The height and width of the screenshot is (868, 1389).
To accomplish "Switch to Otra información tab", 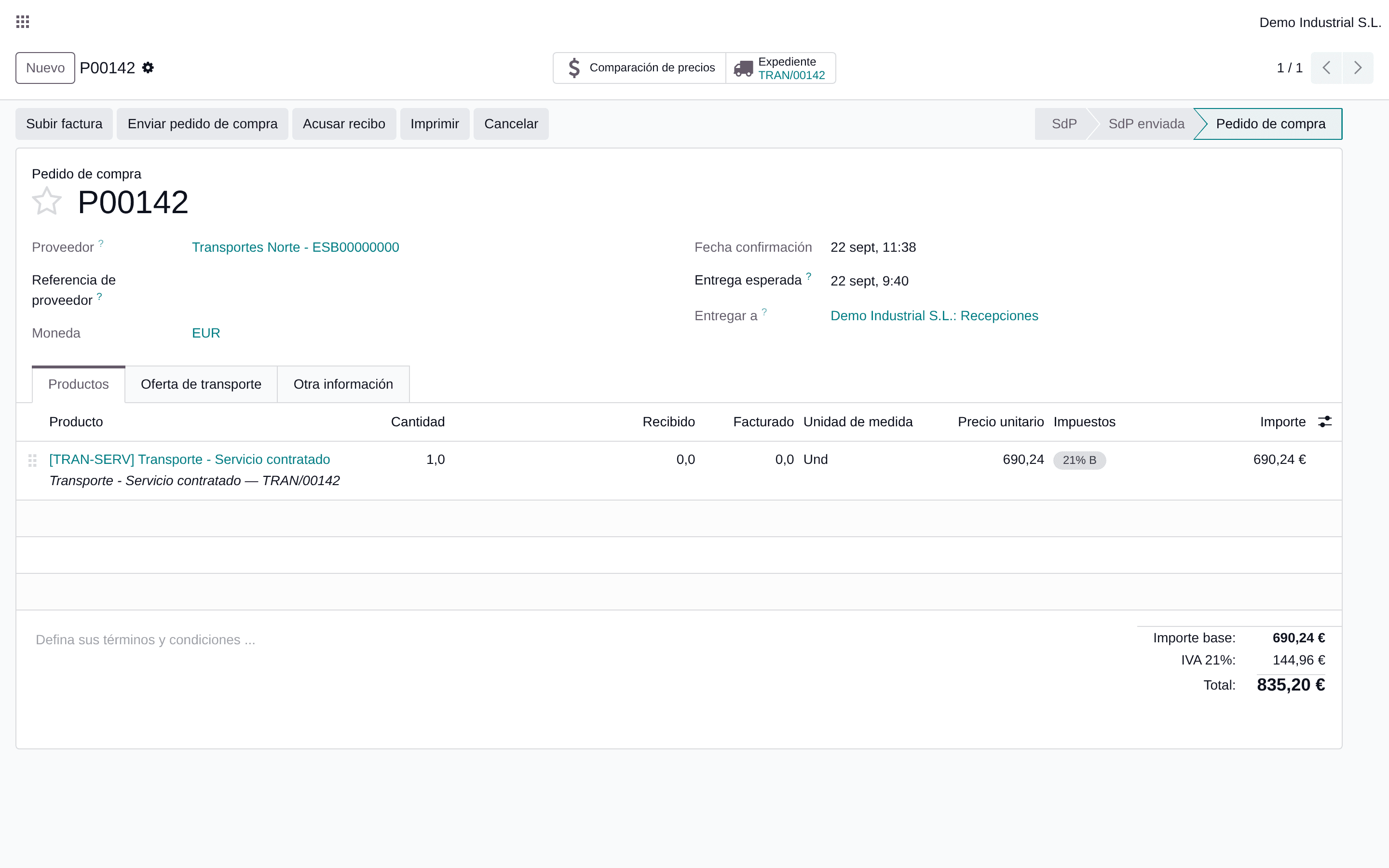I will tap(343, 384).
